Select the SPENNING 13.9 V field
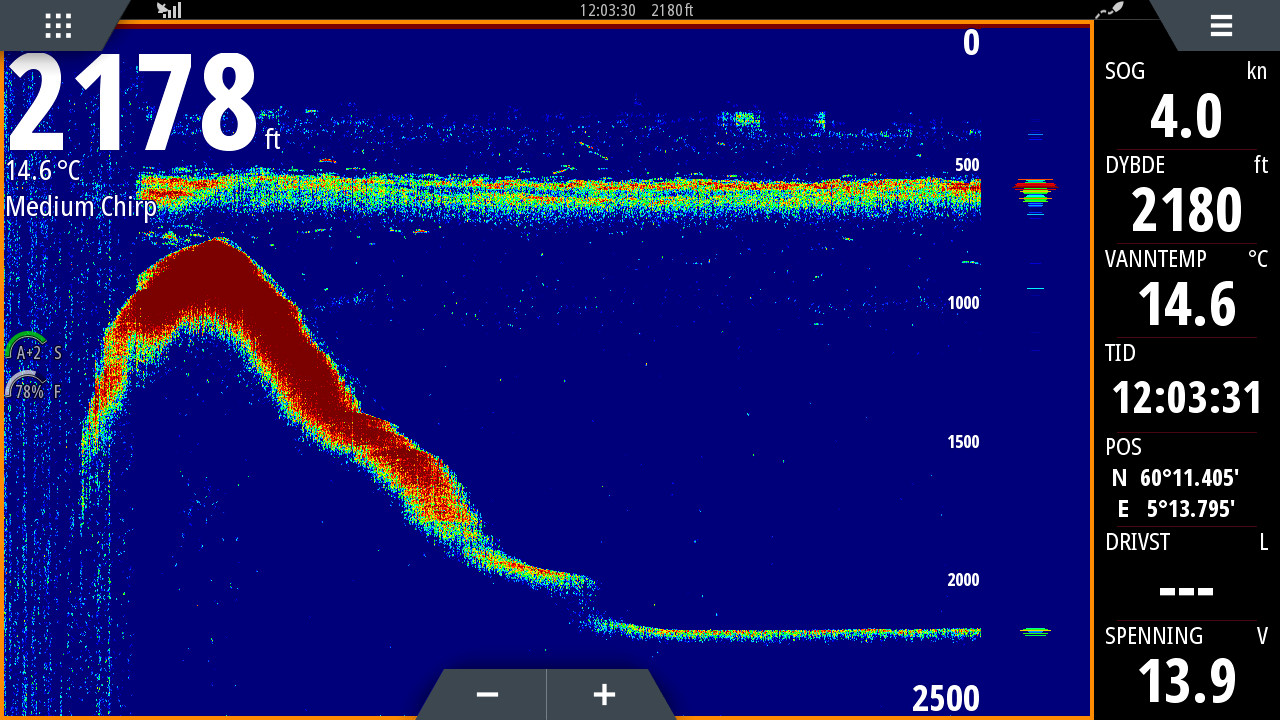Screen dimensions: 1280x720 click(1186, 668)
